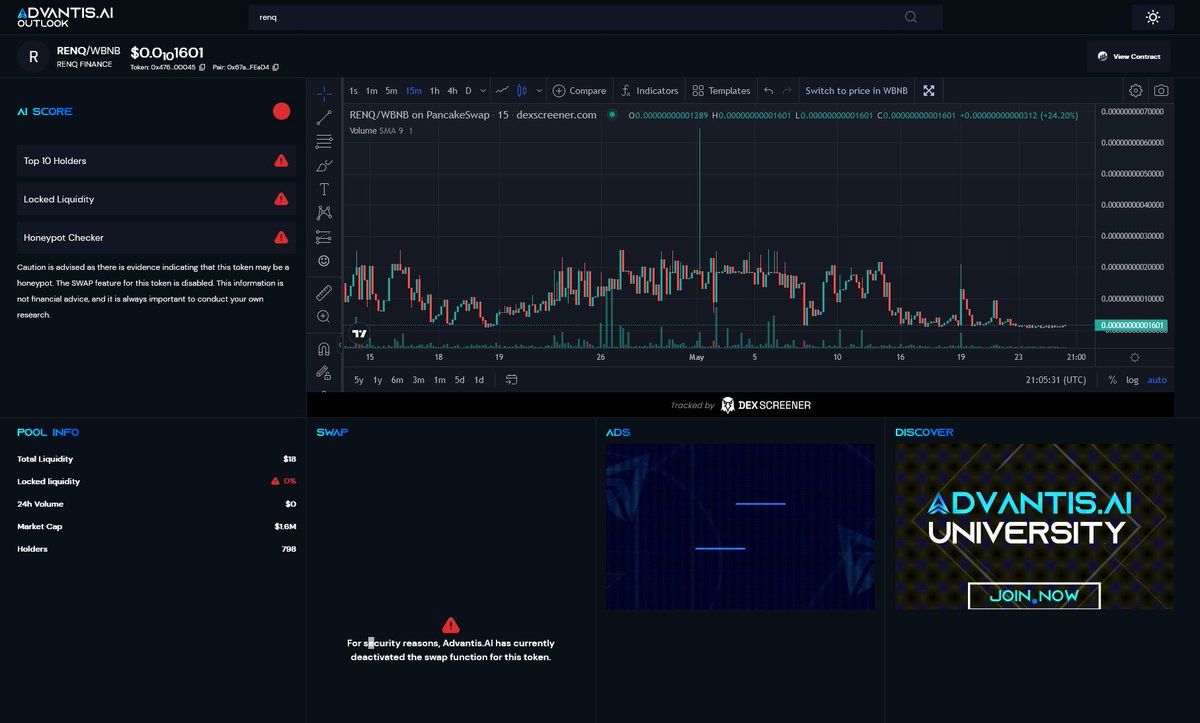Choose the chart patterns tool

323,212
